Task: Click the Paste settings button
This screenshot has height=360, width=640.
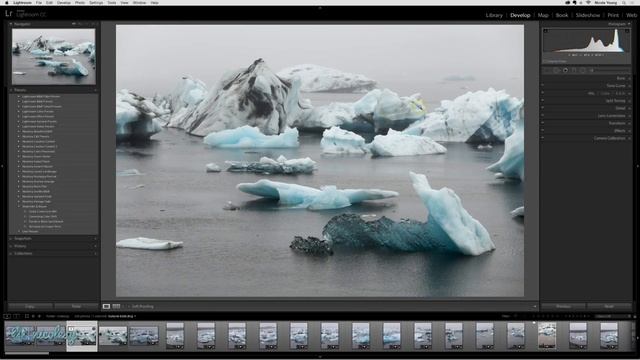Action: [x=76, y=306]
